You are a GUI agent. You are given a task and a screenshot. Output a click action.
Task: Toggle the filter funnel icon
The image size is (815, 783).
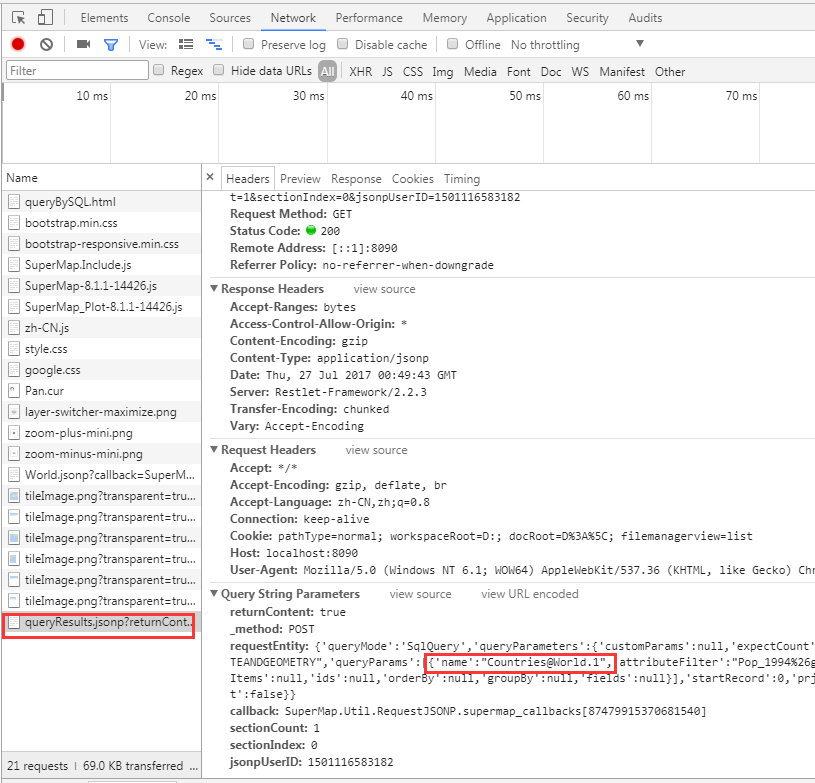point(111,45)
